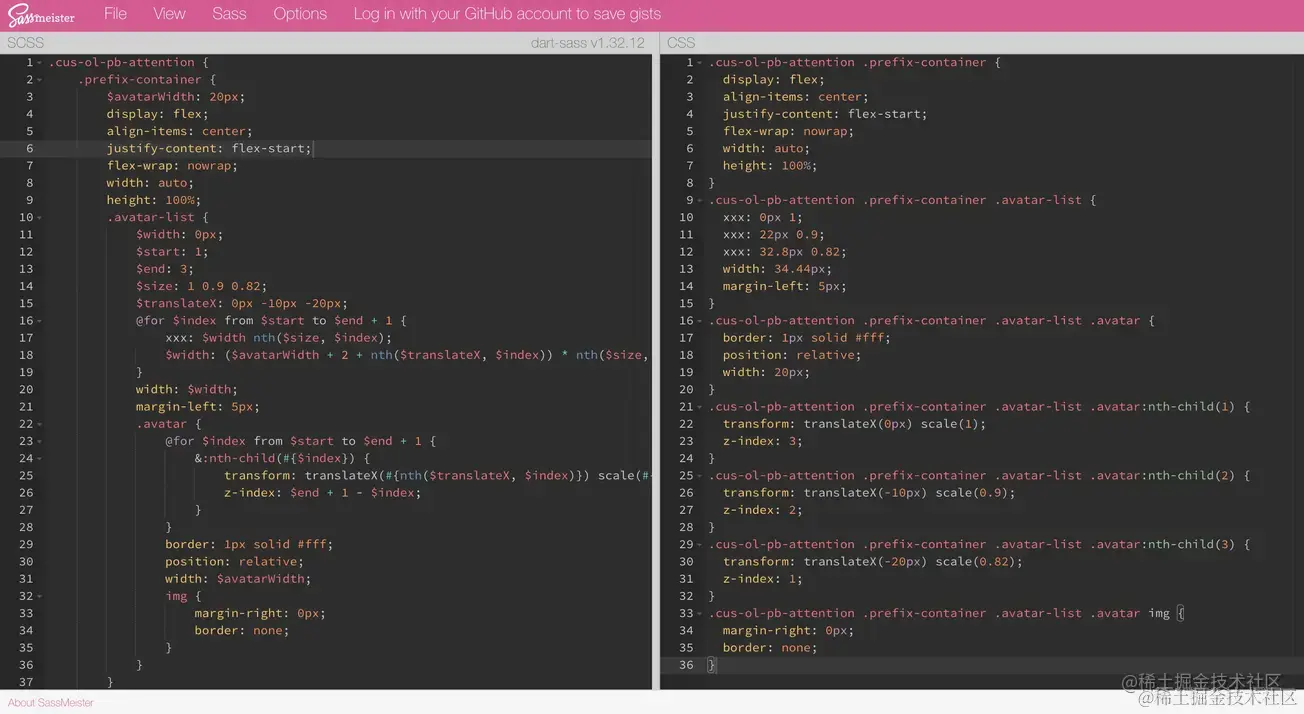The image size is (1304, 714).
Task: Collapse CSS line 21 nth-child(1) rule
Action: (700, 407)
